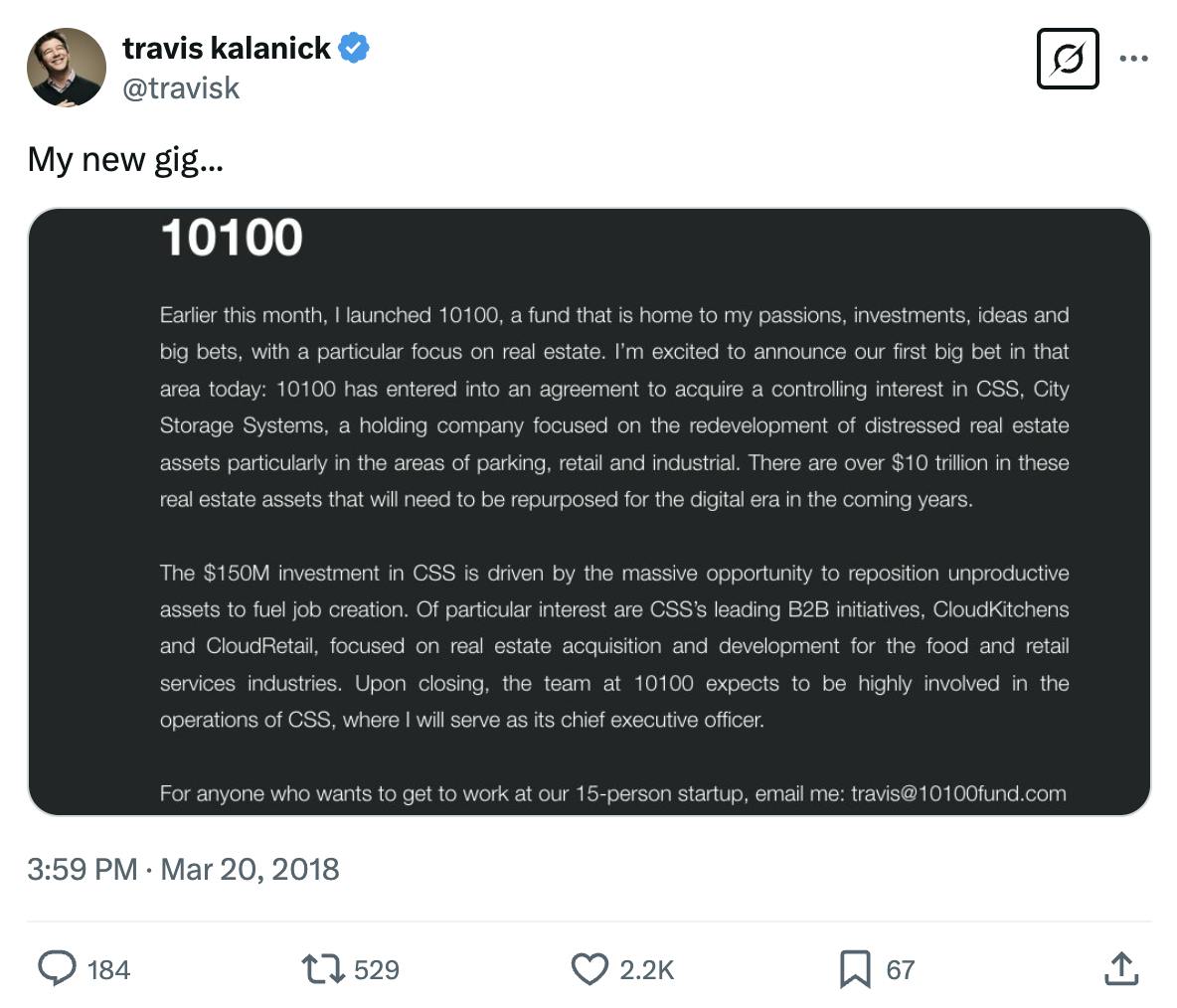Bookmark this tweet with the bookmark icon
This screenshot has width=1177, height=1008.
click(855, 968)
